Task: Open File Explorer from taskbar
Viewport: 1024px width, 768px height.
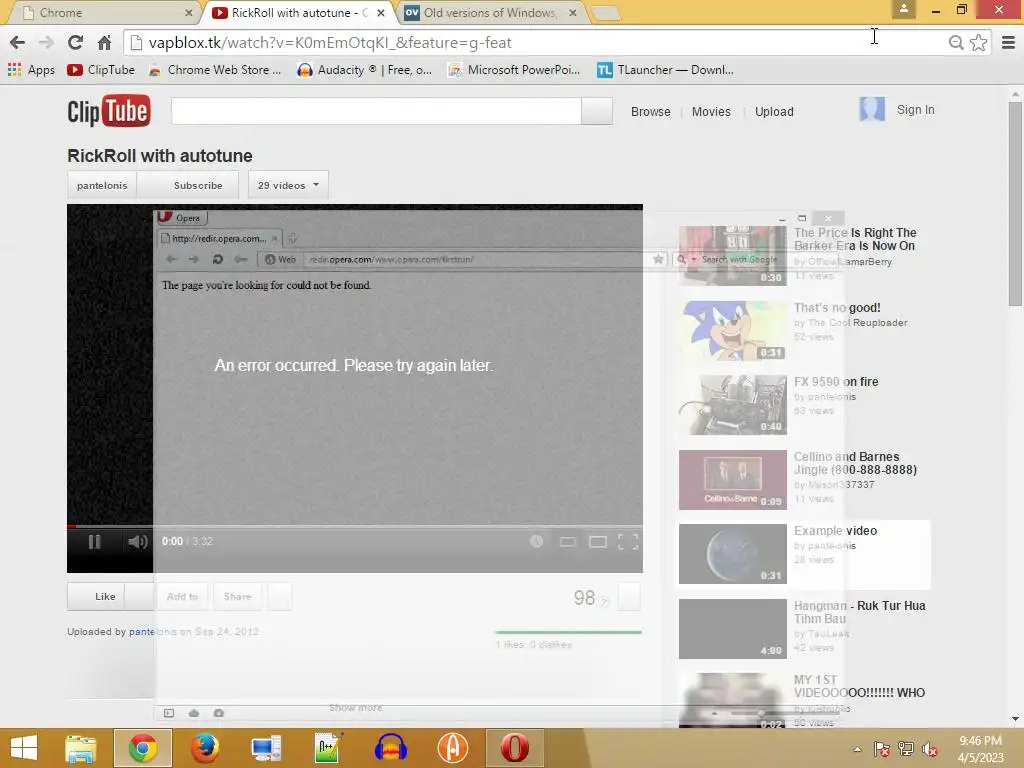Action: [80, 748]
